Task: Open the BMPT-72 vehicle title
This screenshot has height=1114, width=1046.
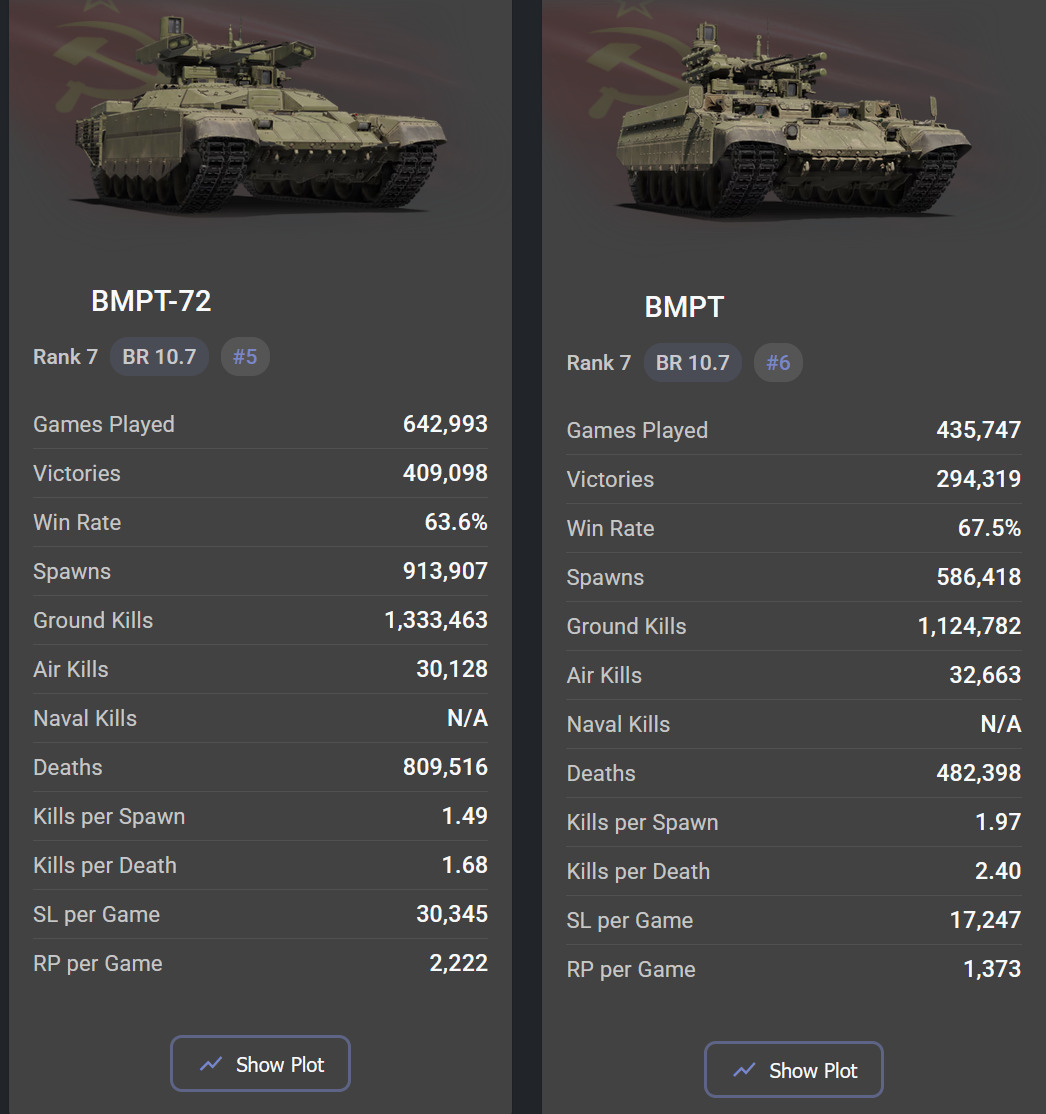Action: pos(151,301)
